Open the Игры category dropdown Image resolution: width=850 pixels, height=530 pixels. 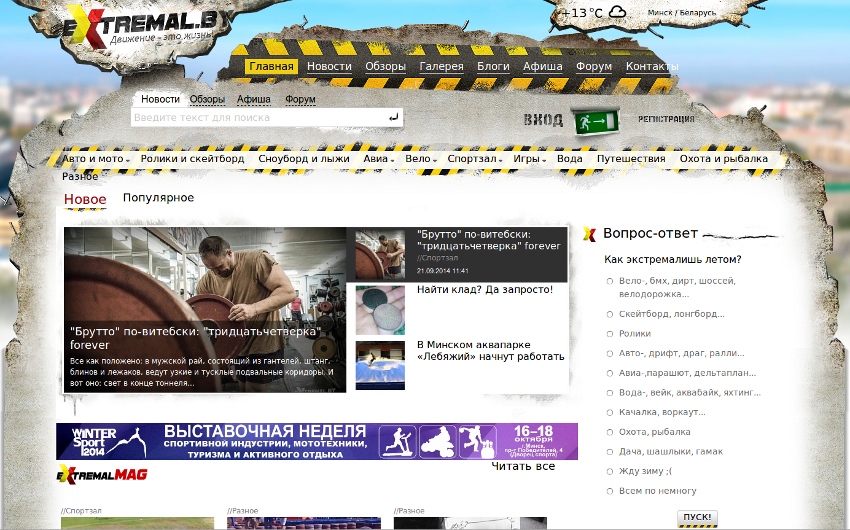(529, 159)
